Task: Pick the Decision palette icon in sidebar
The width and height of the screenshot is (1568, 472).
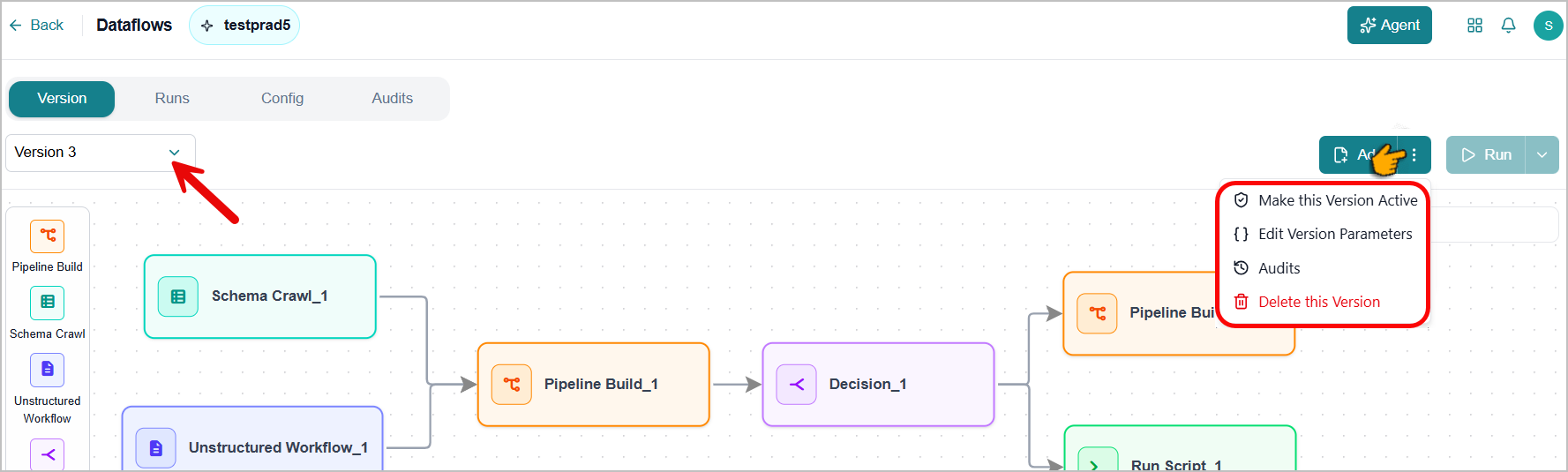Action: (x=48, y=454)
